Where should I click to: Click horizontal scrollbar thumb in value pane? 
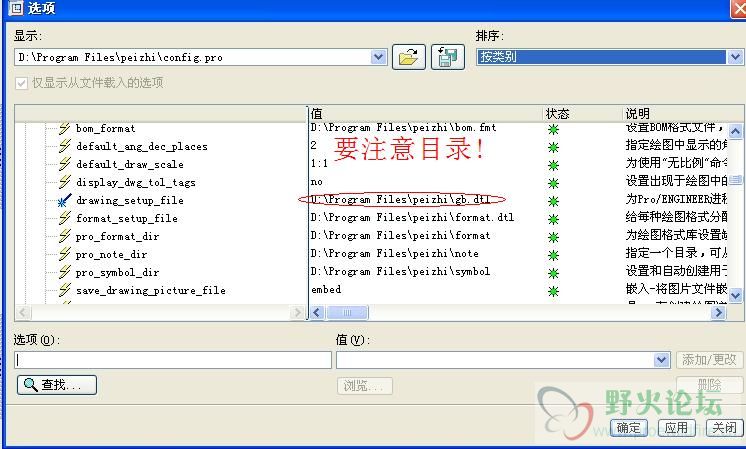click(x=347, y=312)
